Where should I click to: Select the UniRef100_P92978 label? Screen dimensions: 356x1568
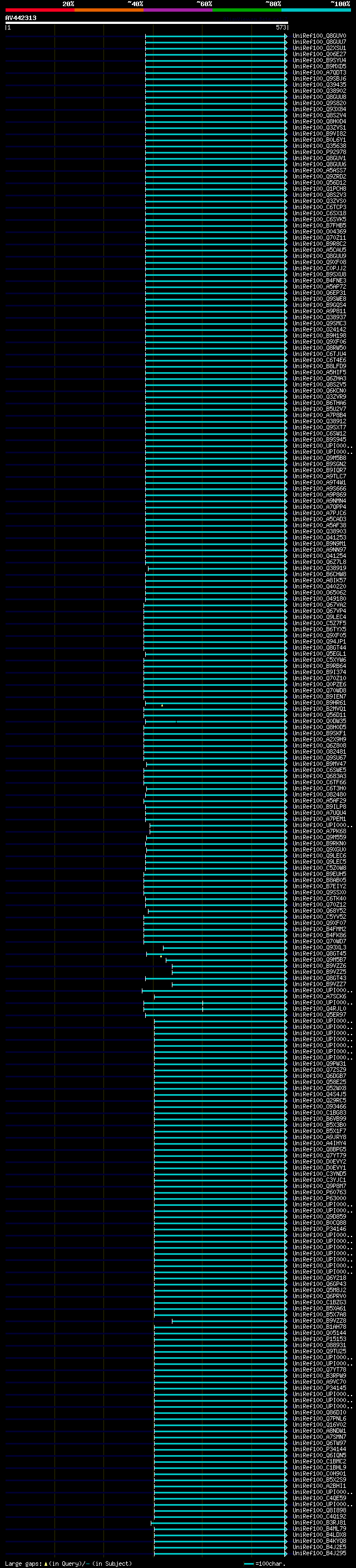319,152
